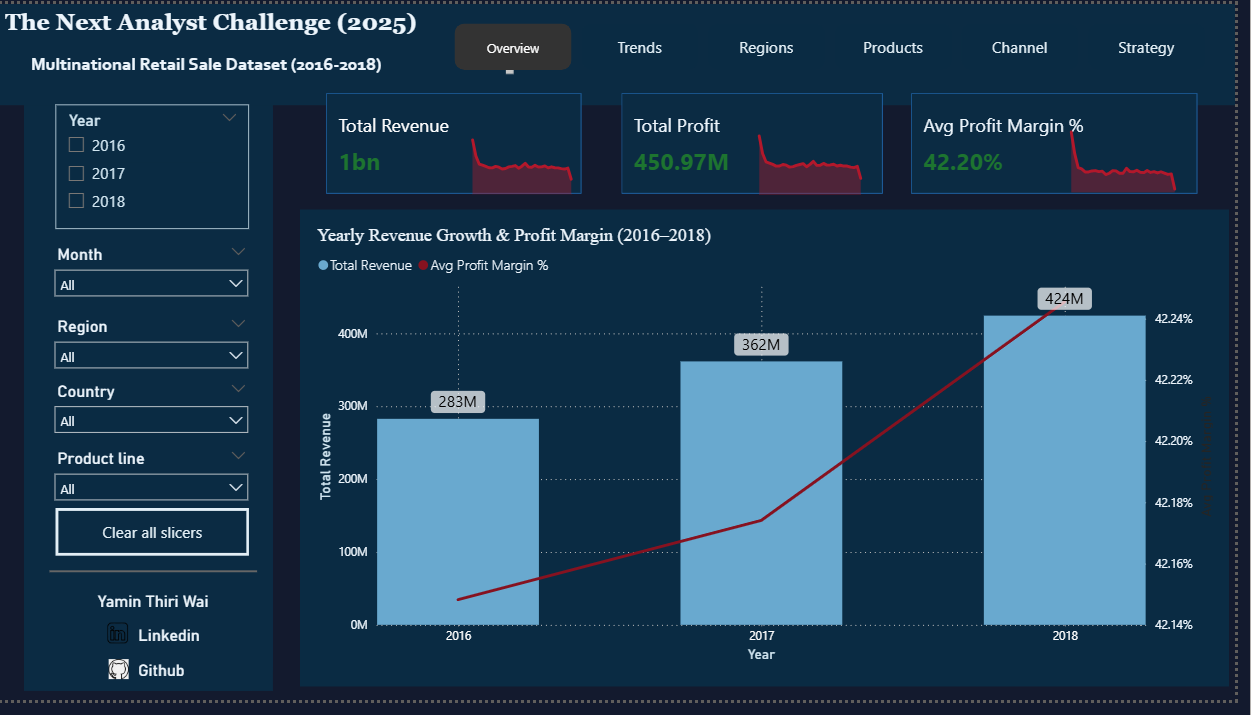Open the Github text link

161,671
